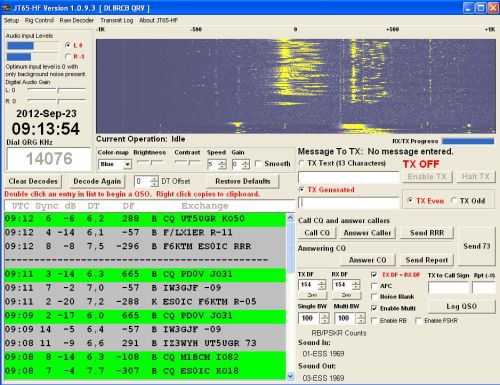
Task: Select decode row ES0IC F6KTM R-05
Action: click(145, 302)
